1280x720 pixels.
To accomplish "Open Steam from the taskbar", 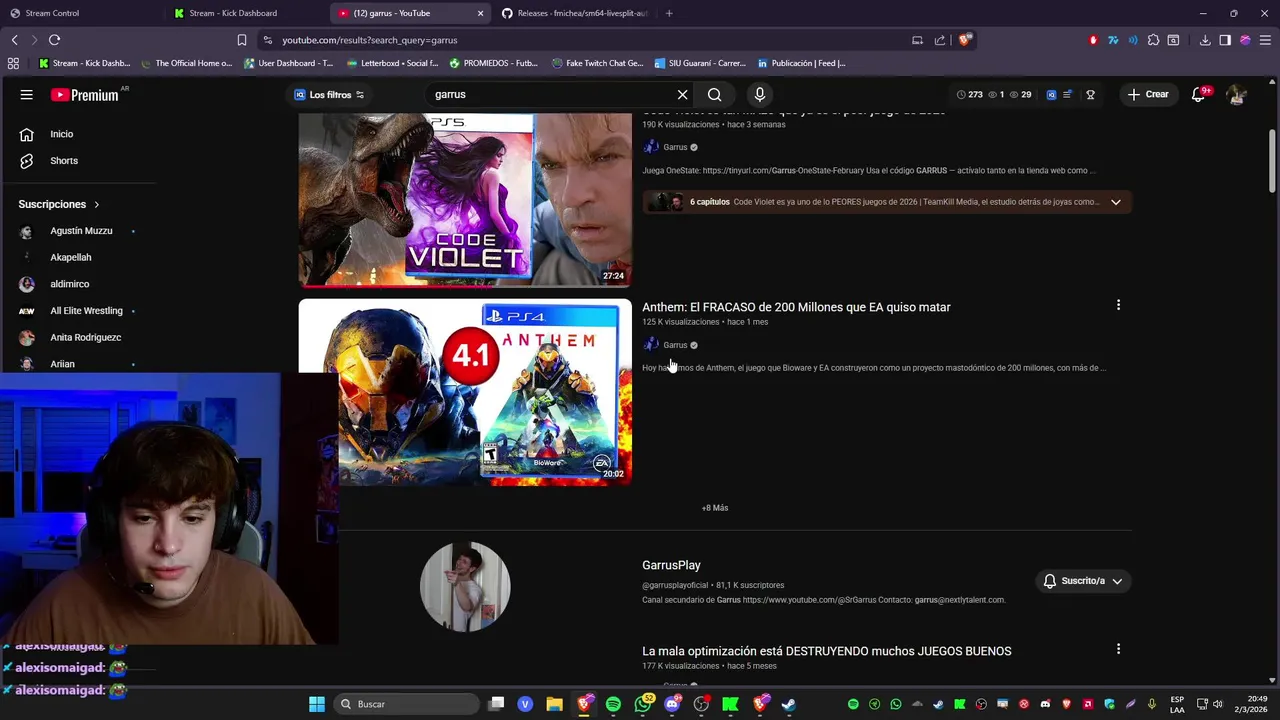I will point(789,704).
